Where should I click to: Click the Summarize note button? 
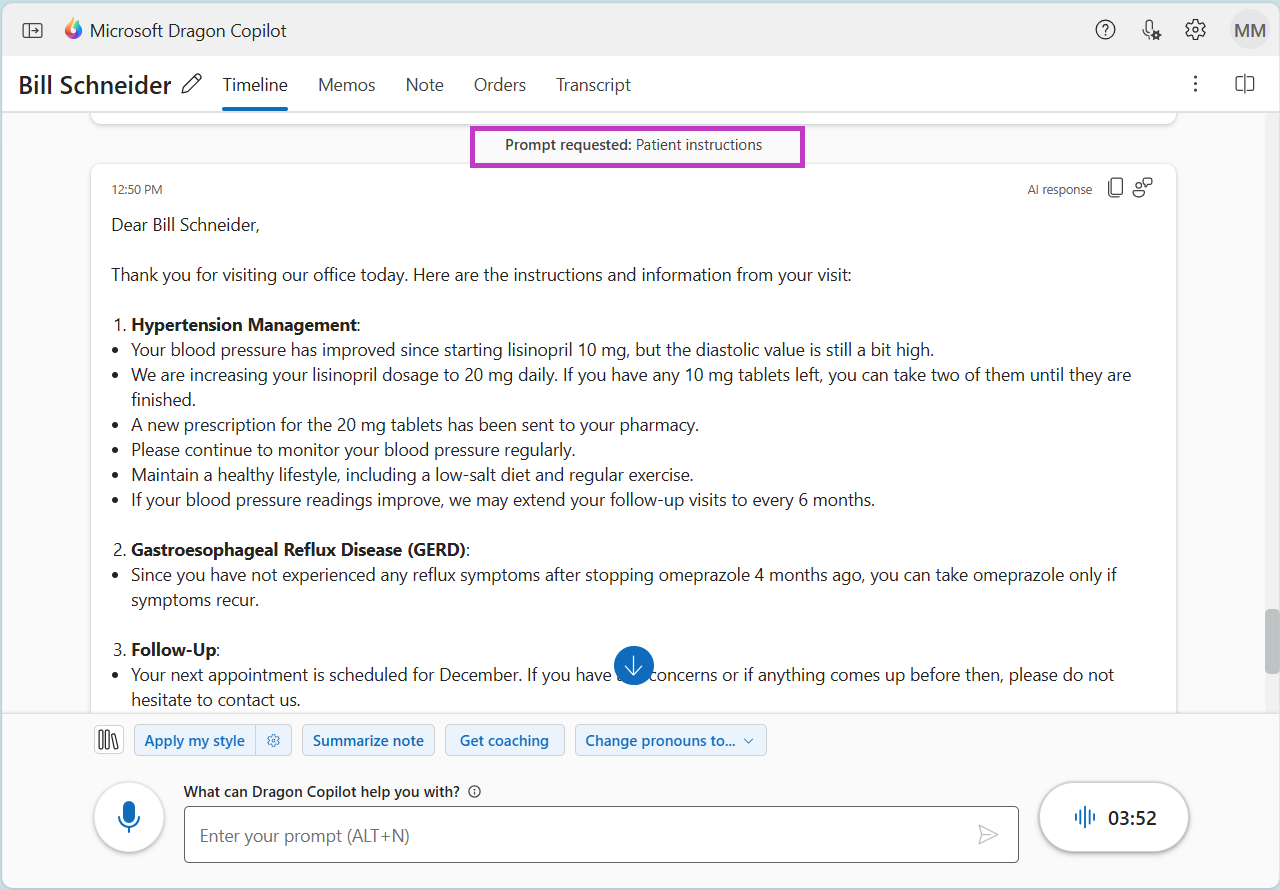click(x=368, y=740)
